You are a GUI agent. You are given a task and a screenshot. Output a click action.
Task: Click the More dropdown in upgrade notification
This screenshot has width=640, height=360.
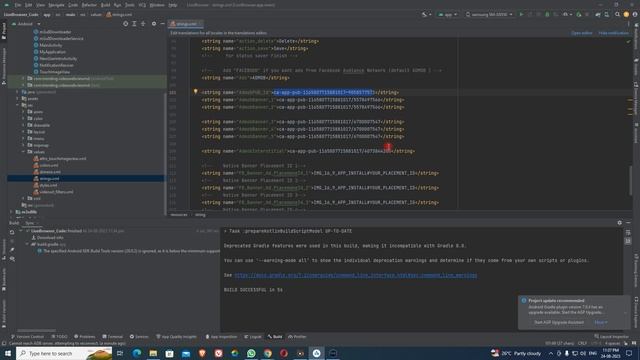point(601,322)
